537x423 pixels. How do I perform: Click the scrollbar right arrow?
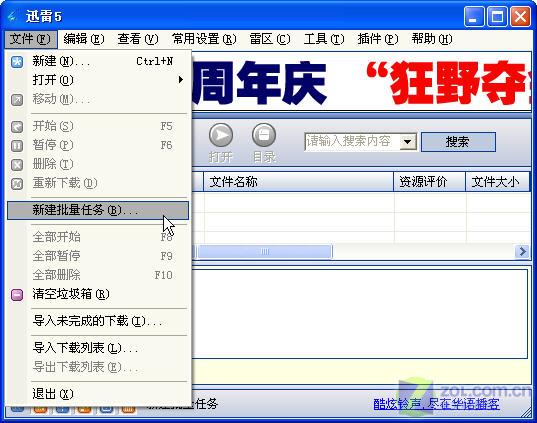[522, 252]
